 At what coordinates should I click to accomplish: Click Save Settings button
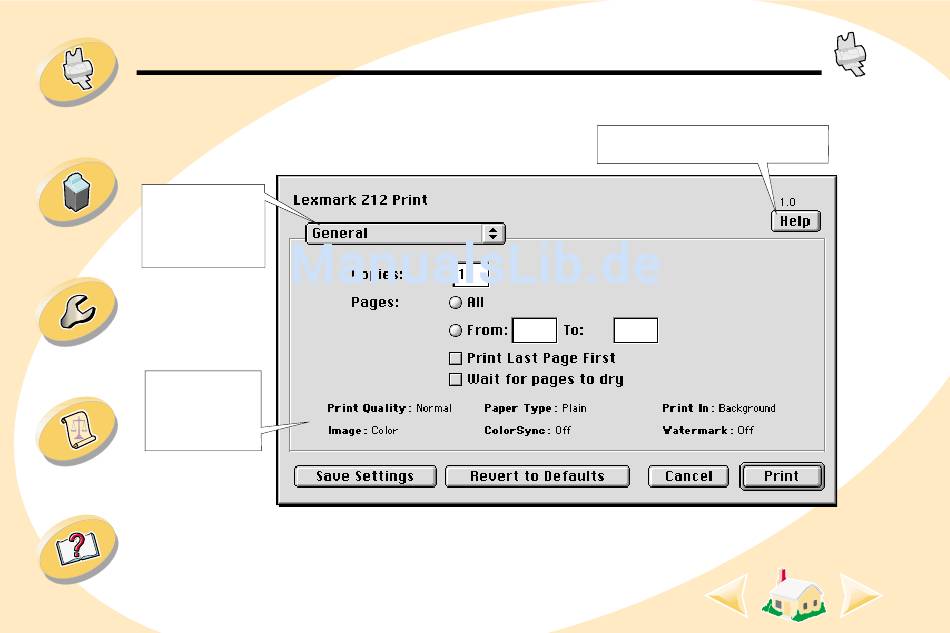(x=365, y=476)
